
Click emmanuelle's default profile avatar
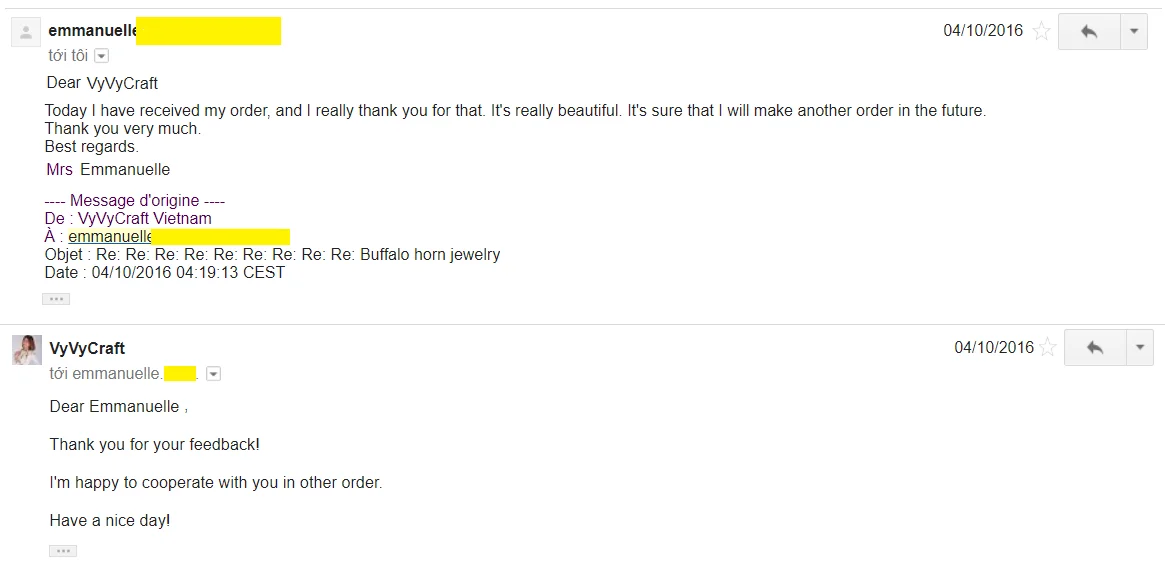click(26, 33)
